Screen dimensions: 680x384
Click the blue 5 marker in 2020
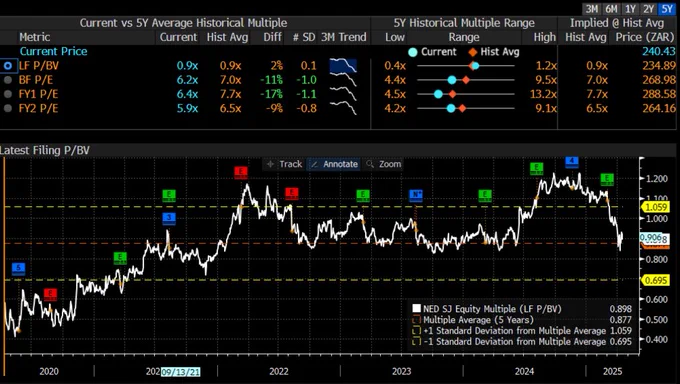(18, 269)
